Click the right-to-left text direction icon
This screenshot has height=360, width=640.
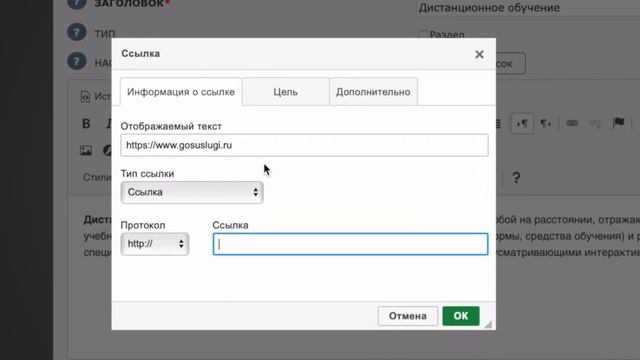pyautogui.click(x=546, y=123)
